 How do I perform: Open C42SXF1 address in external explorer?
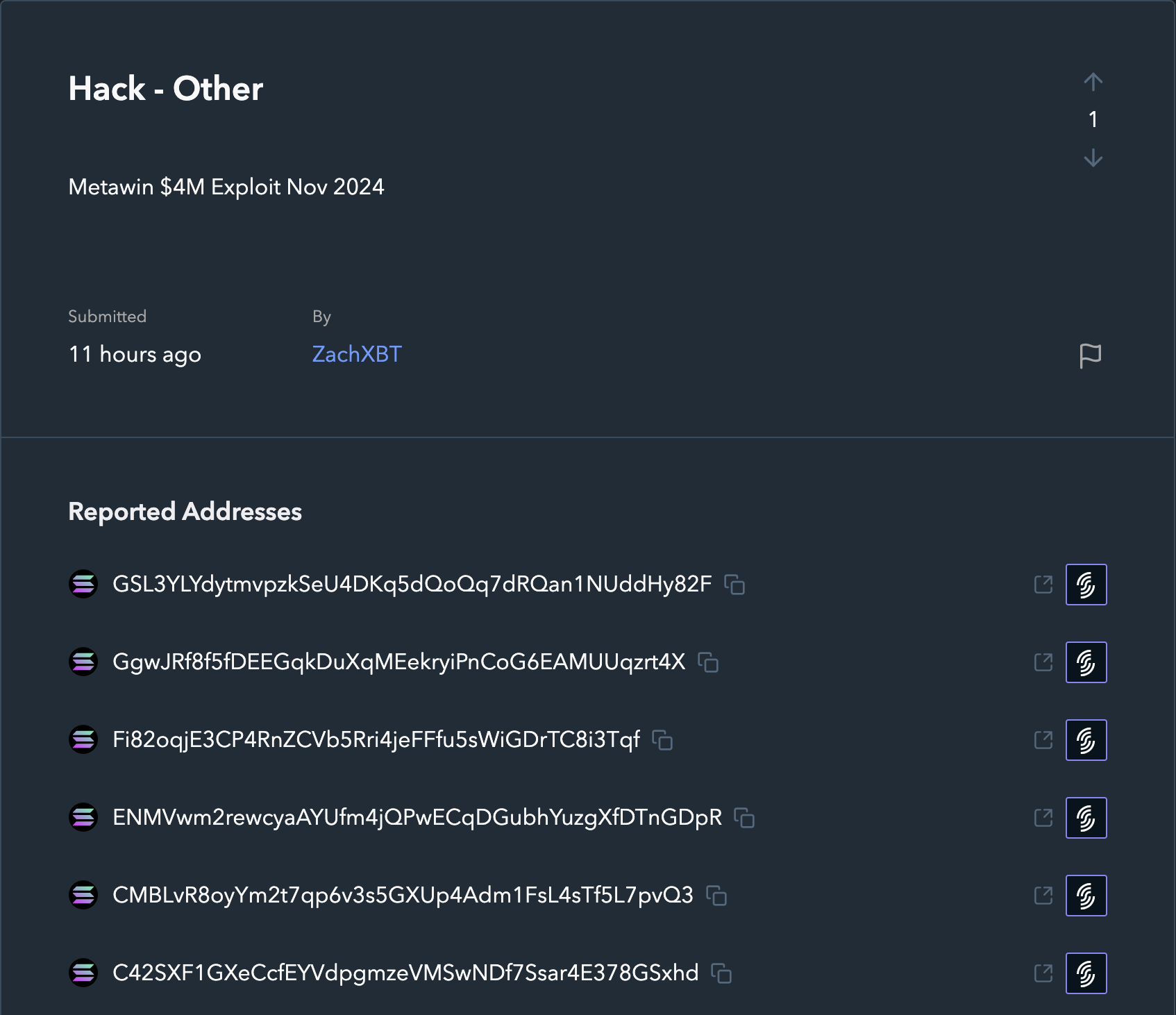click(x=1043, y=973)
